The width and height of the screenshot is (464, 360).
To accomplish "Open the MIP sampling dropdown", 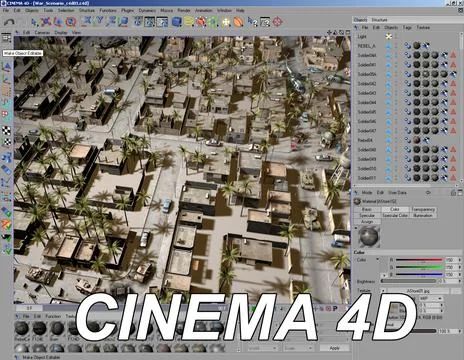I will tap(430, 298).
